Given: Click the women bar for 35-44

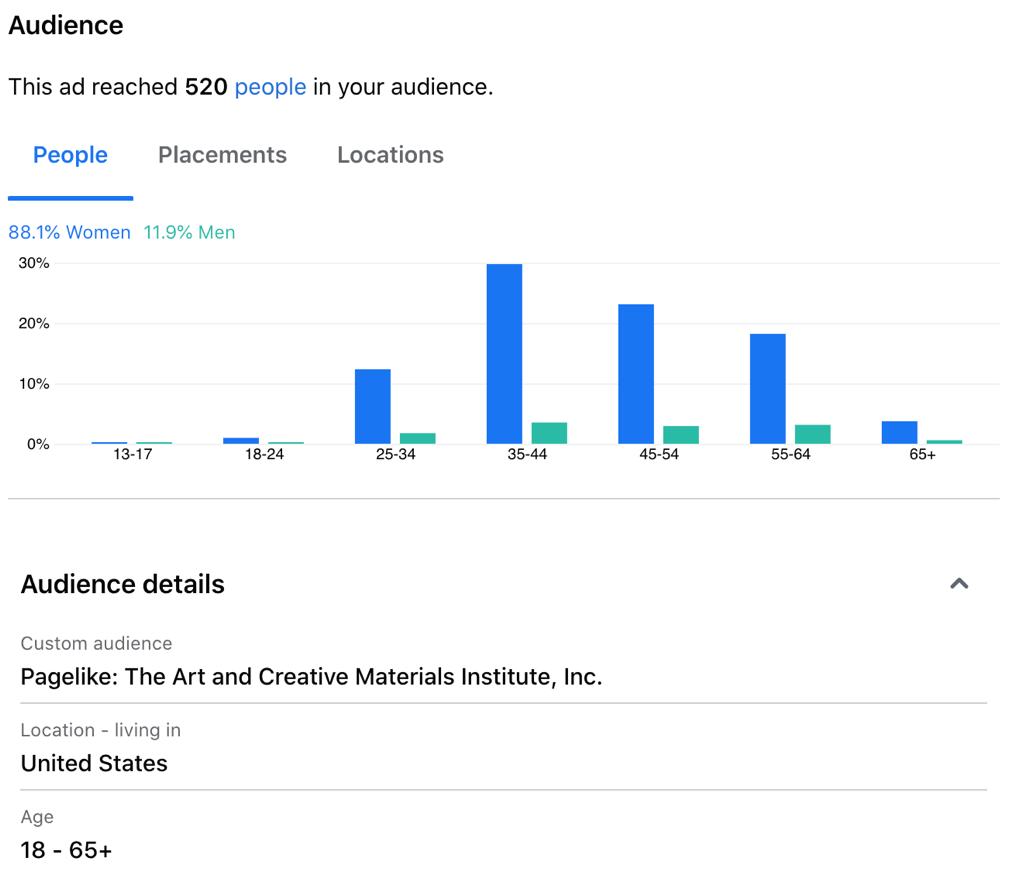Looking at the screenshot, I should (x=504, y=353).
